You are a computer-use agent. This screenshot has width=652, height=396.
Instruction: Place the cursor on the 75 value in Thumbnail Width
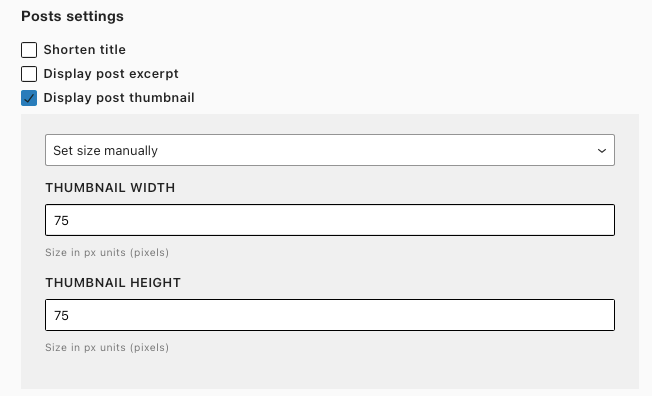(x=61, y=220)
